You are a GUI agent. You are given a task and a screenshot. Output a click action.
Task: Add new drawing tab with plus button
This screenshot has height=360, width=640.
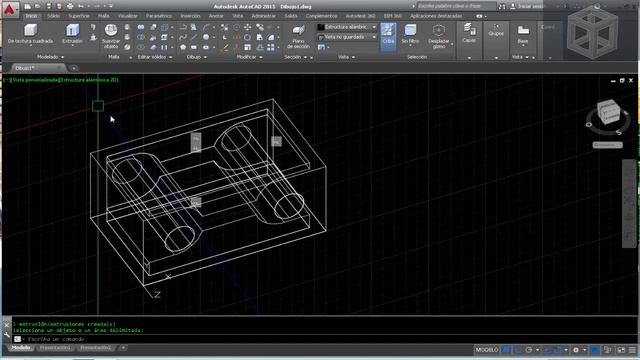74,68
